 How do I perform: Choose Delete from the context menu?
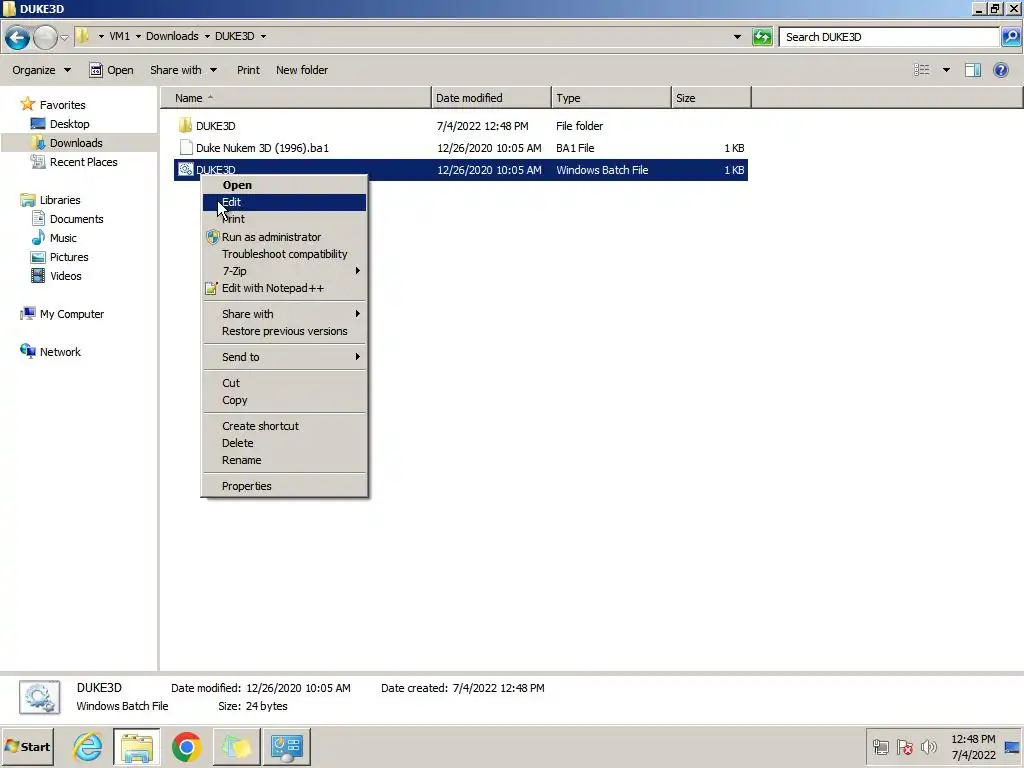[284, 443]
